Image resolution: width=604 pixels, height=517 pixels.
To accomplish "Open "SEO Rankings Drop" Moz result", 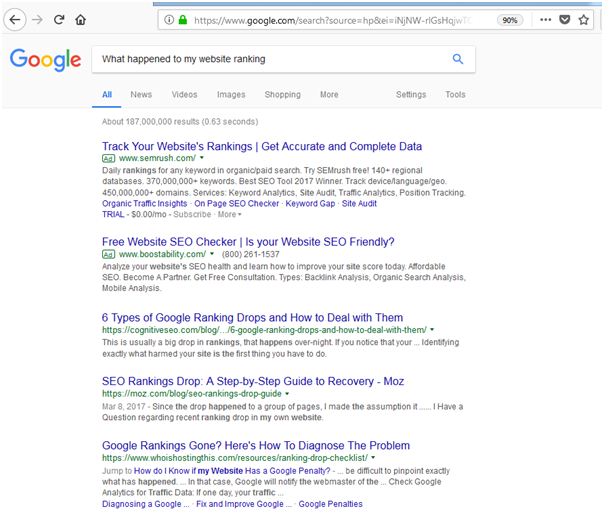I will pos(253,381).
